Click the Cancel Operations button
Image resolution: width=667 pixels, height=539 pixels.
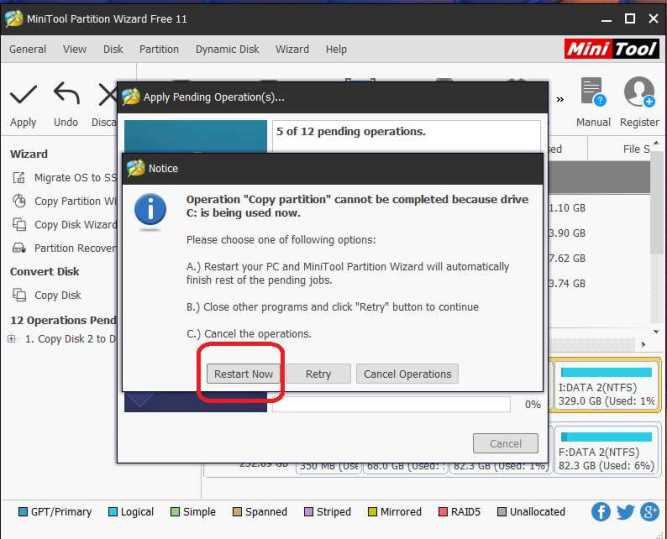click(x=407, y=374)
